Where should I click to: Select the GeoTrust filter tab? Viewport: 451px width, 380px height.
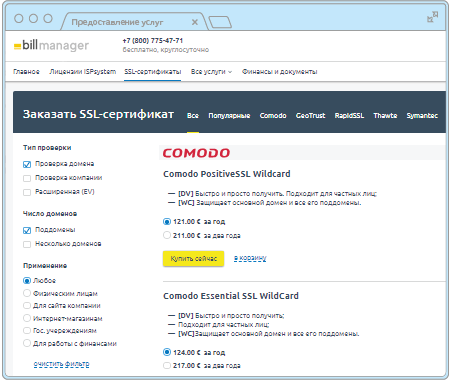310,116
